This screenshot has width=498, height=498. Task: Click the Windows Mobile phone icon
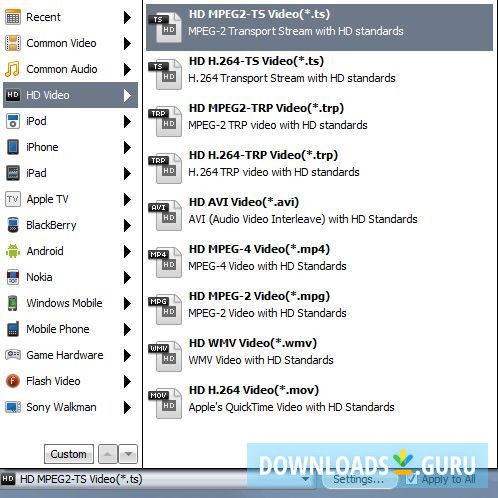(13, 303)
